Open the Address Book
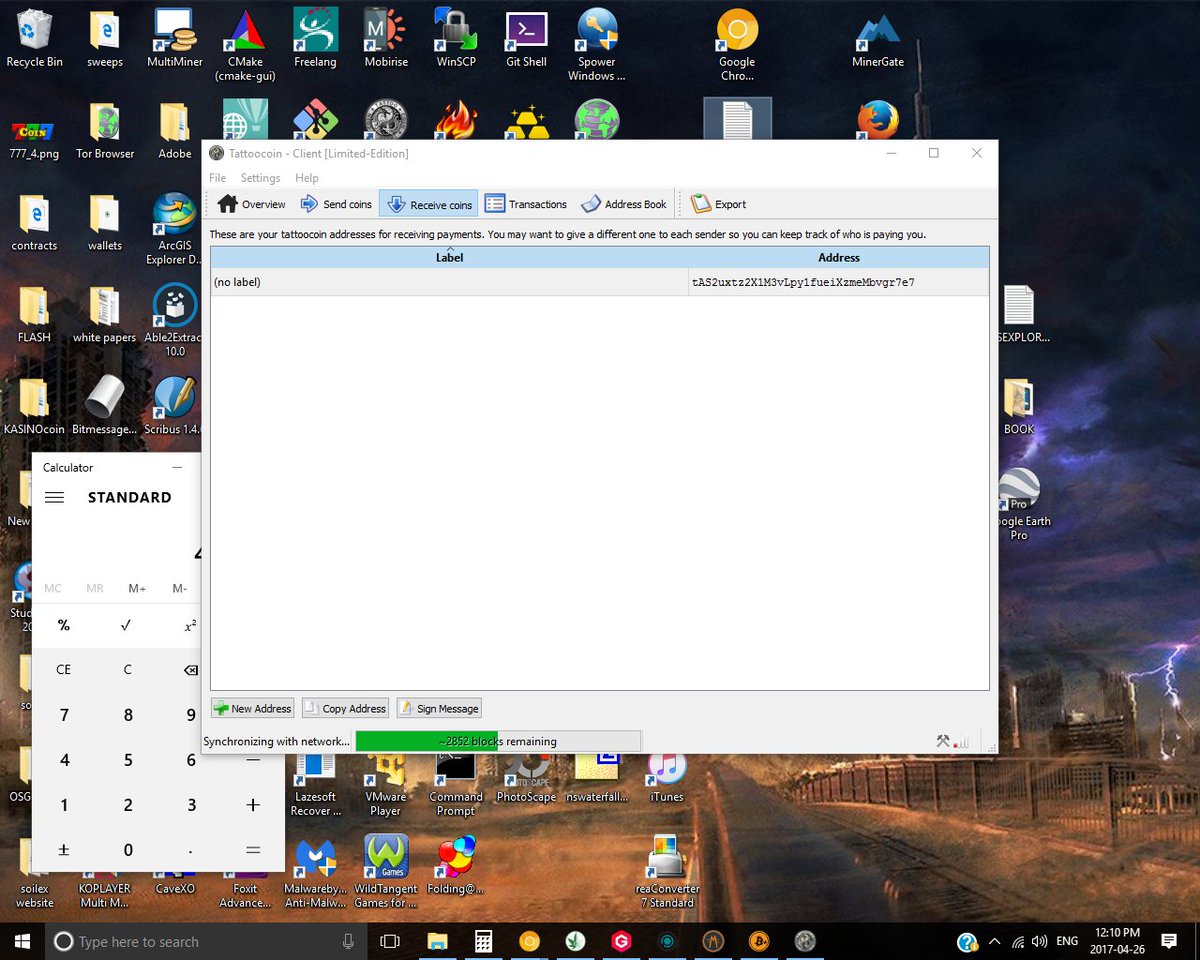 [x=623, y=204]
